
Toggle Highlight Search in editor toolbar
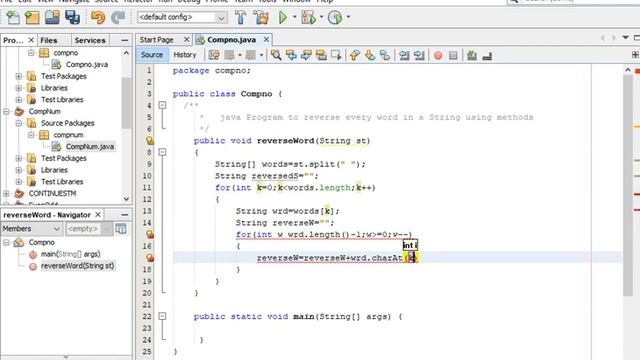point(321,55)
